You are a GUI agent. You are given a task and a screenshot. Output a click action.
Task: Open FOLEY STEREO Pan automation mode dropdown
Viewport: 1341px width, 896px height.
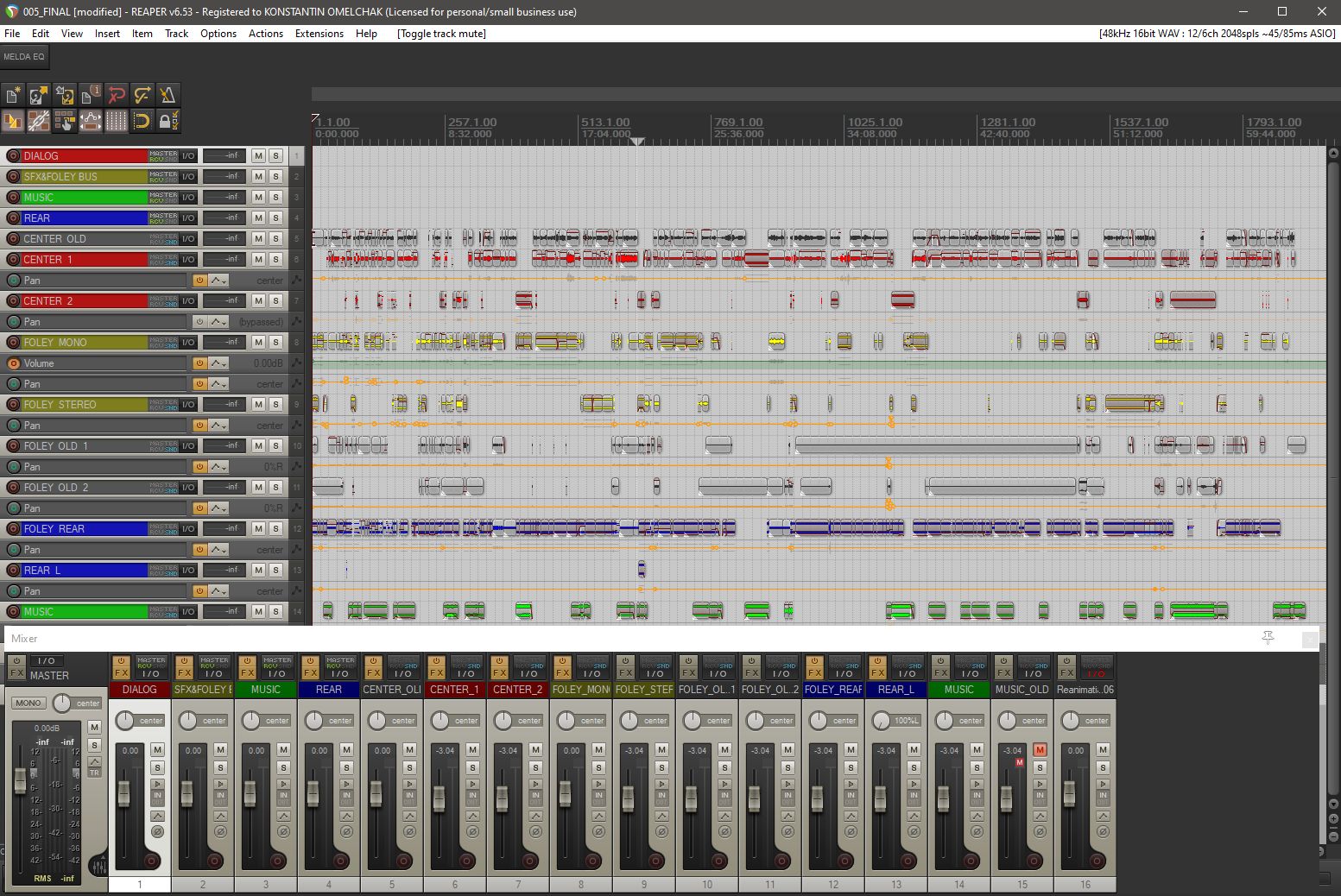(x=218, y=426)
